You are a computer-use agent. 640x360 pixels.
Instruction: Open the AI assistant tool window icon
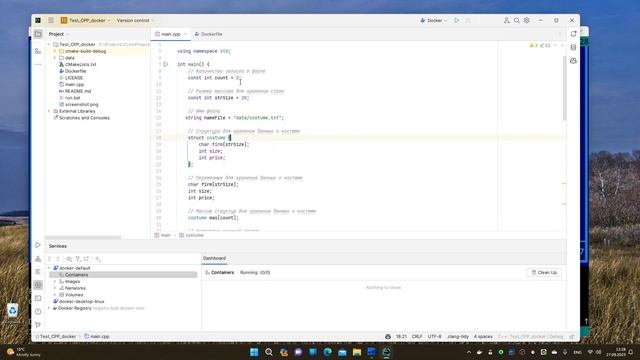tap(573, 61)
